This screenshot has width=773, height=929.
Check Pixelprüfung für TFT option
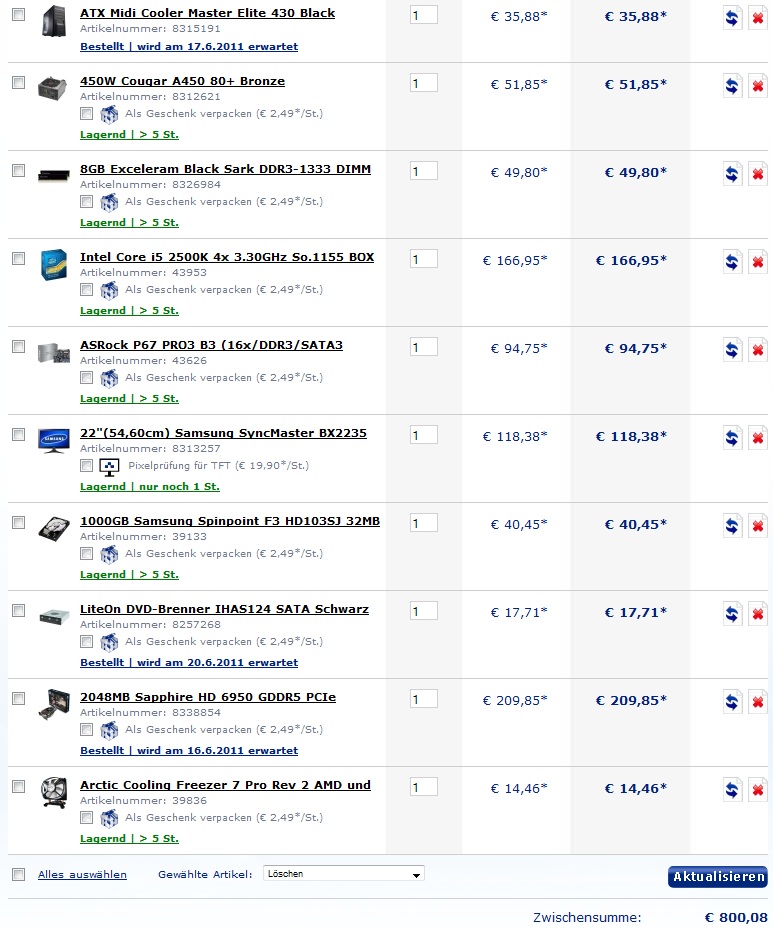tap(86, 465)
